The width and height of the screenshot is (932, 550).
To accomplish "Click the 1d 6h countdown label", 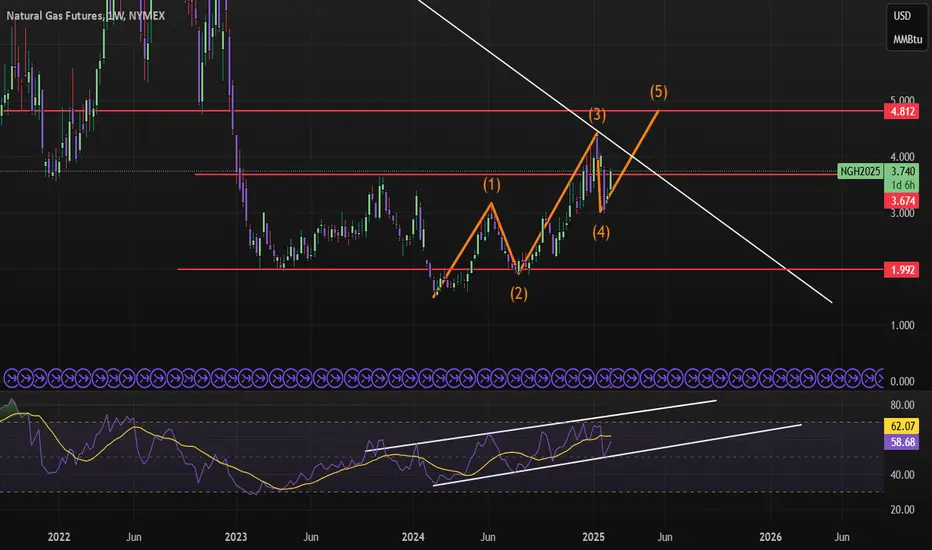I will (x=902, y=186).
